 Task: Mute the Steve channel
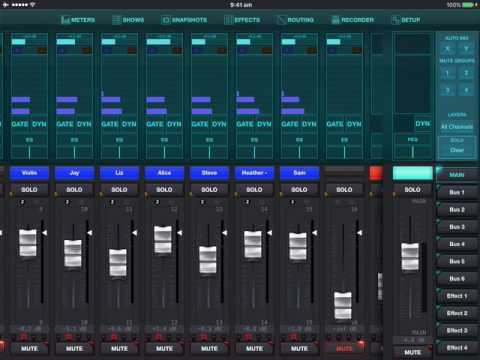pyautogui.click(x=209, y=348)
